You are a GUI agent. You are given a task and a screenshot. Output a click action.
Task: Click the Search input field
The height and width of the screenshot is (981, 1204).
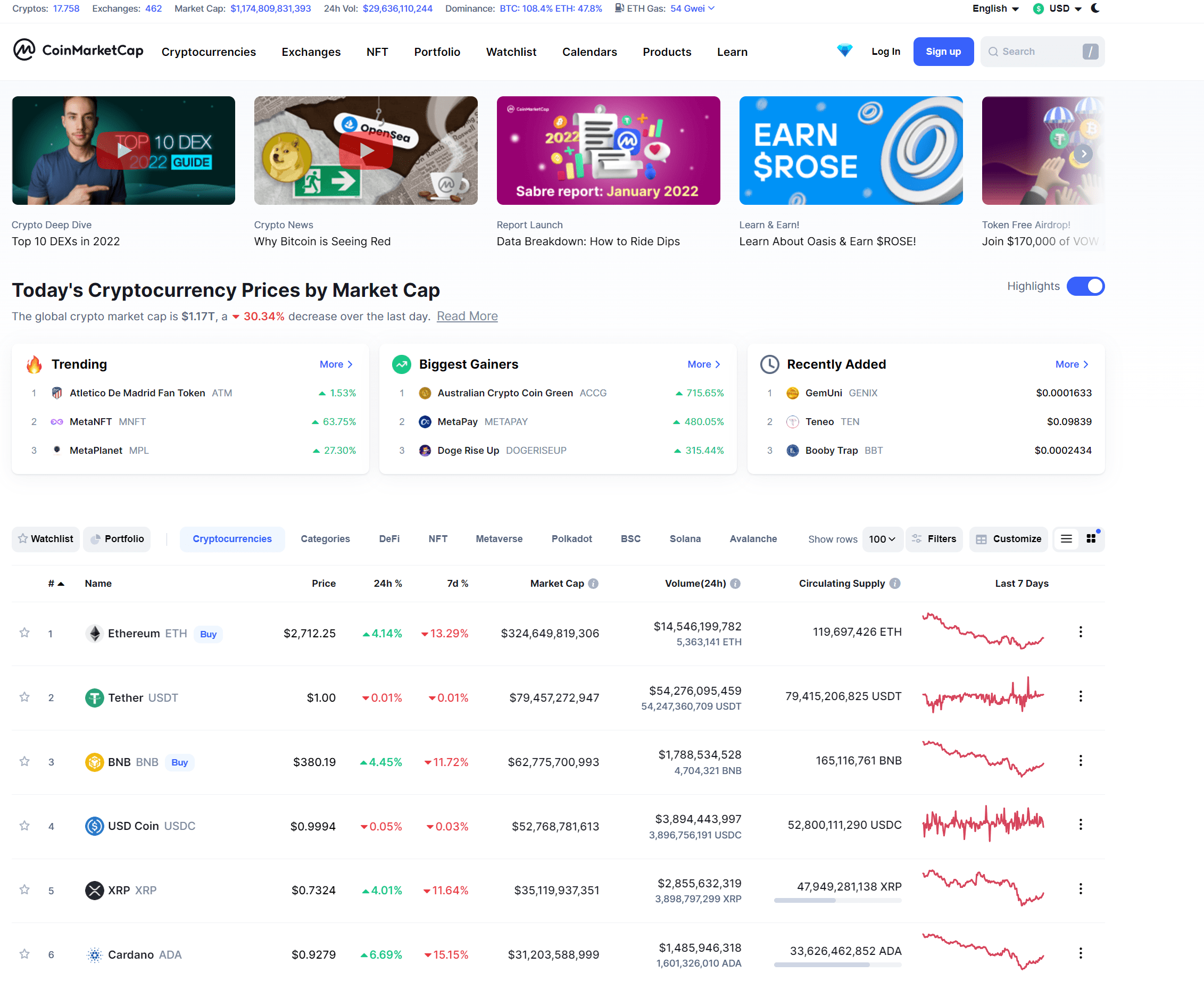coord(1042,52)
